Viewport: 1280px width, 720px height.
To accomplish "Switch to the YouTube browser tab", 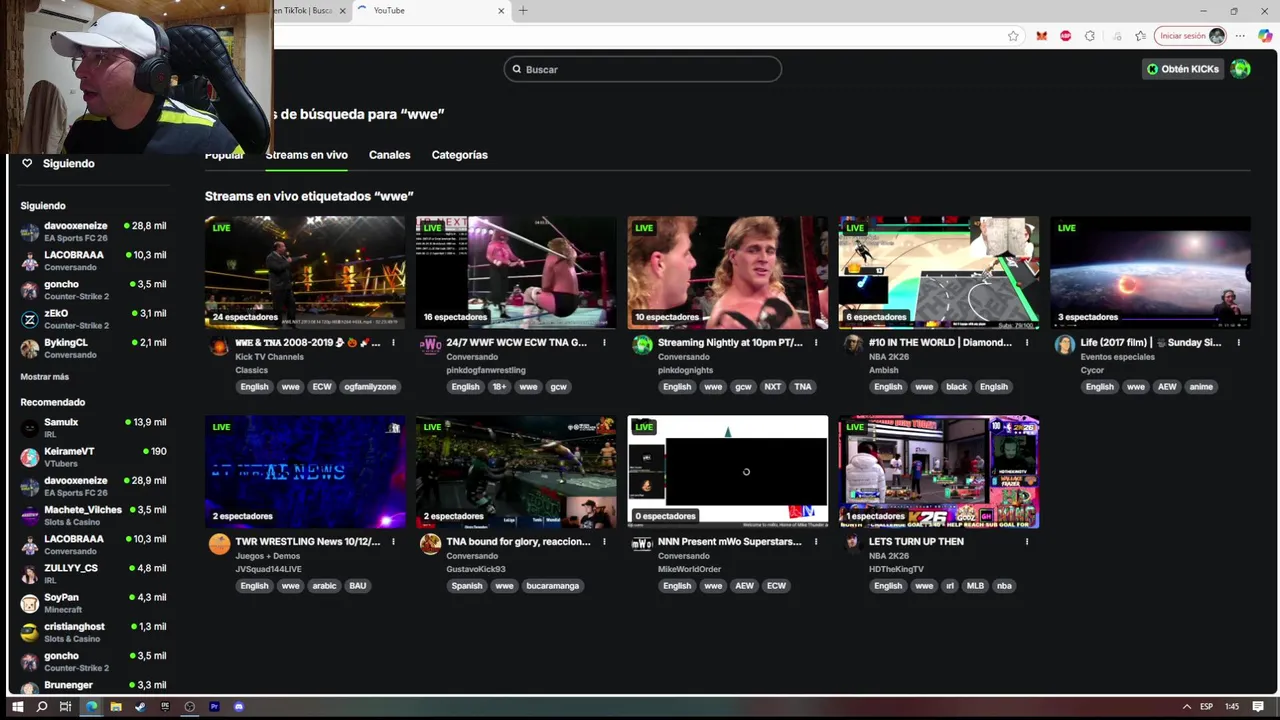I will point(430,11).
